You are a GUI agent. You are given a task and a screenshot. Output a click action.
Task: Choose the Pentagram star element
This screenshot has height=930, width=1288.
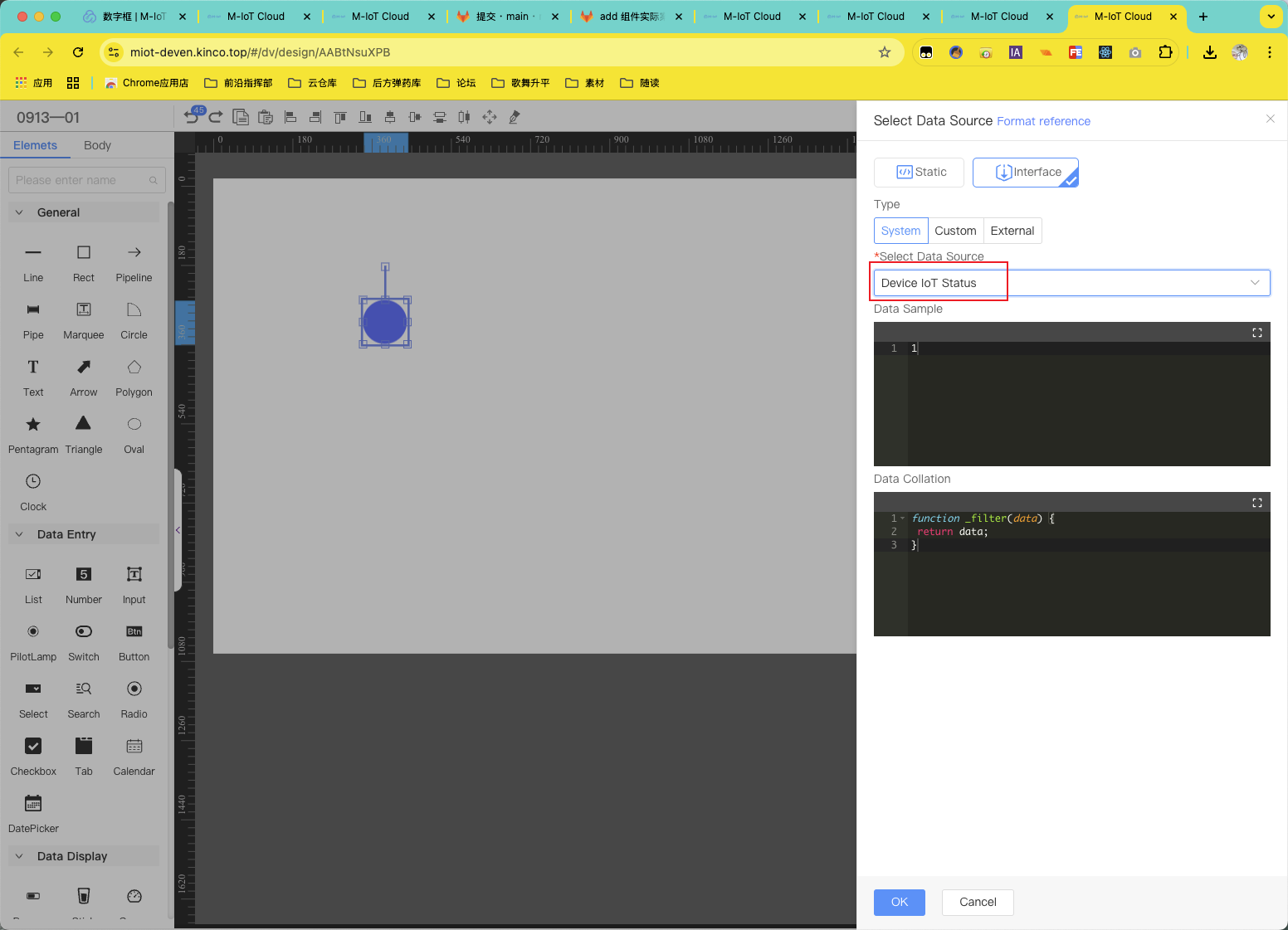coord(33,425)
